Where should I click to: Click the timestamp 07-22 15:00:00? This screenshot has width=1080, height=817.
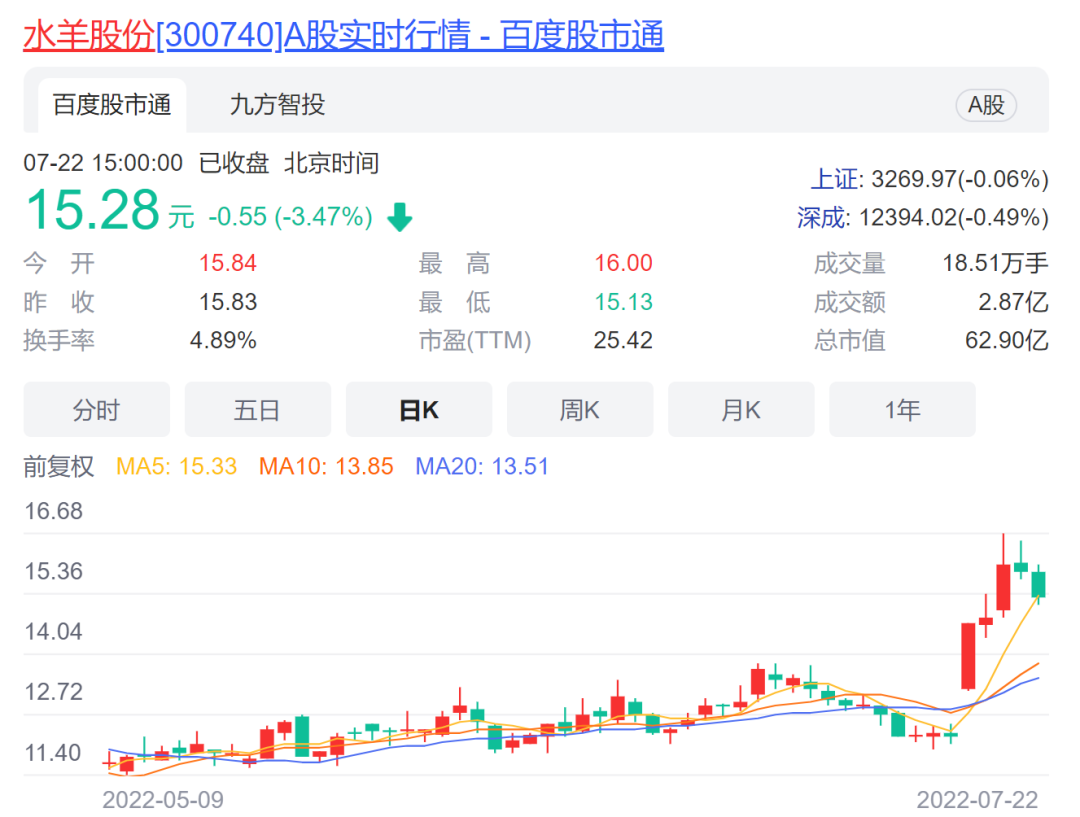pos(103,163)
